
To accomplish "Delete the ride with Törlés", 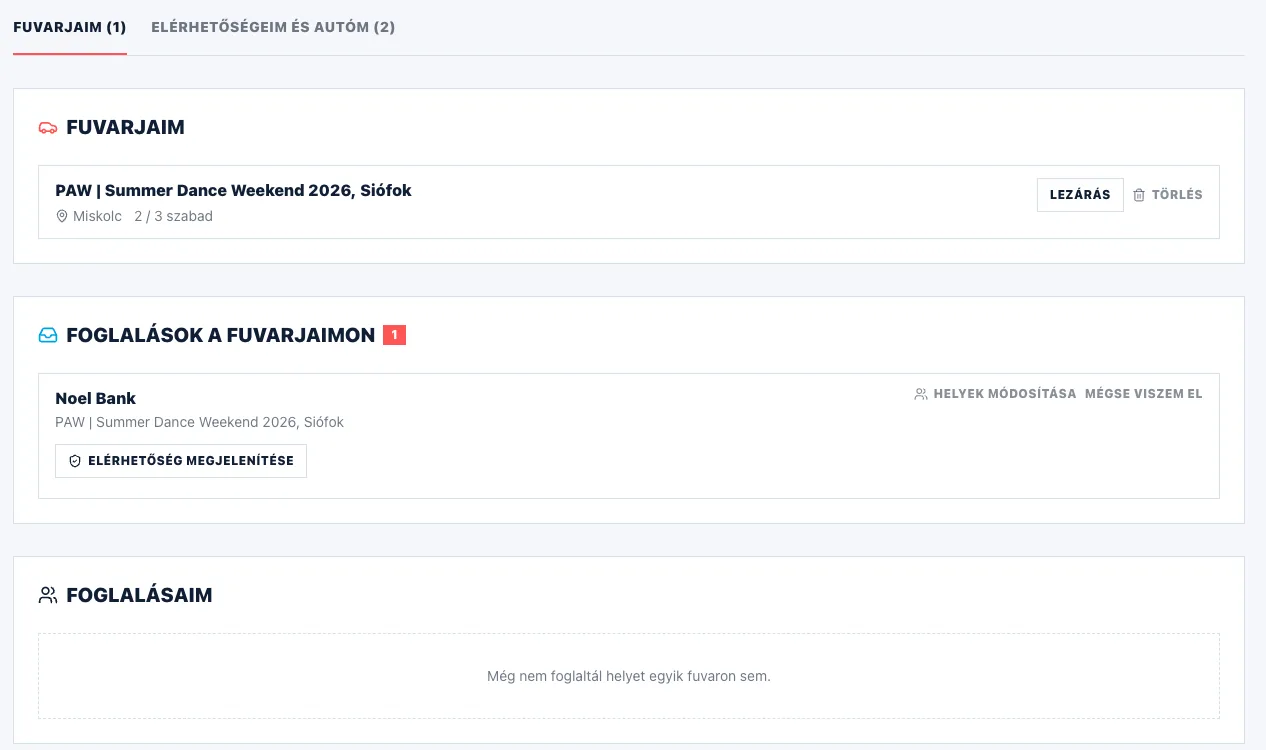I will 1168,195.
